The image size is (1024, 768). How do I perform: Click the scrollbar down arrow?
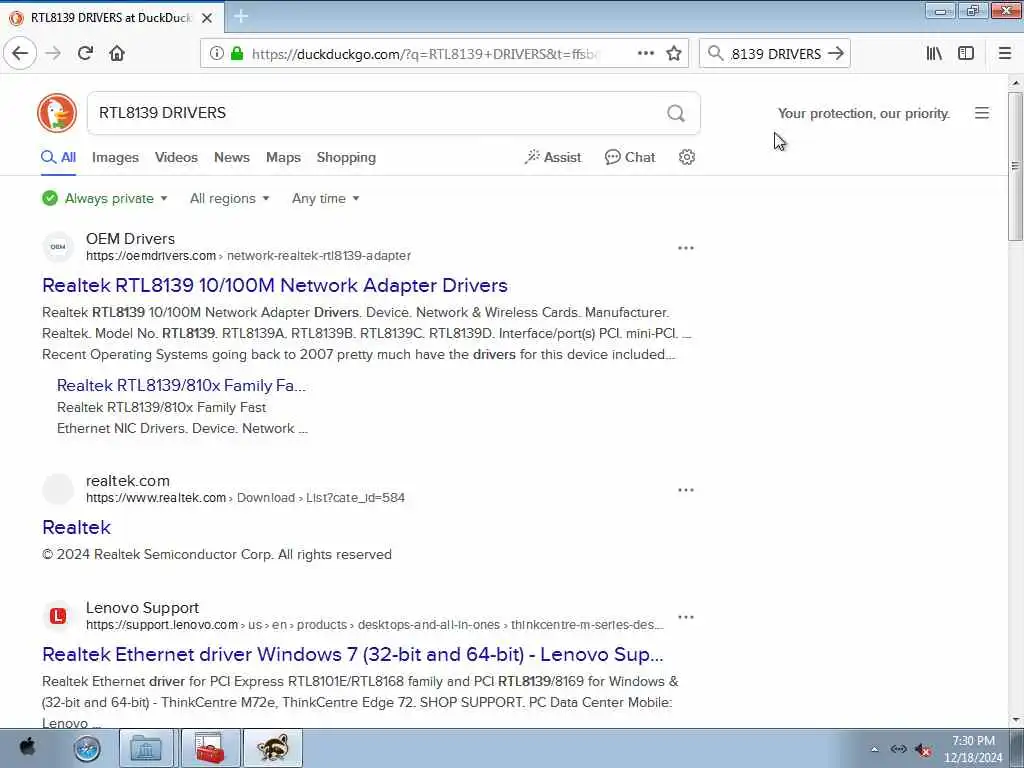(x=1015, y=720)
